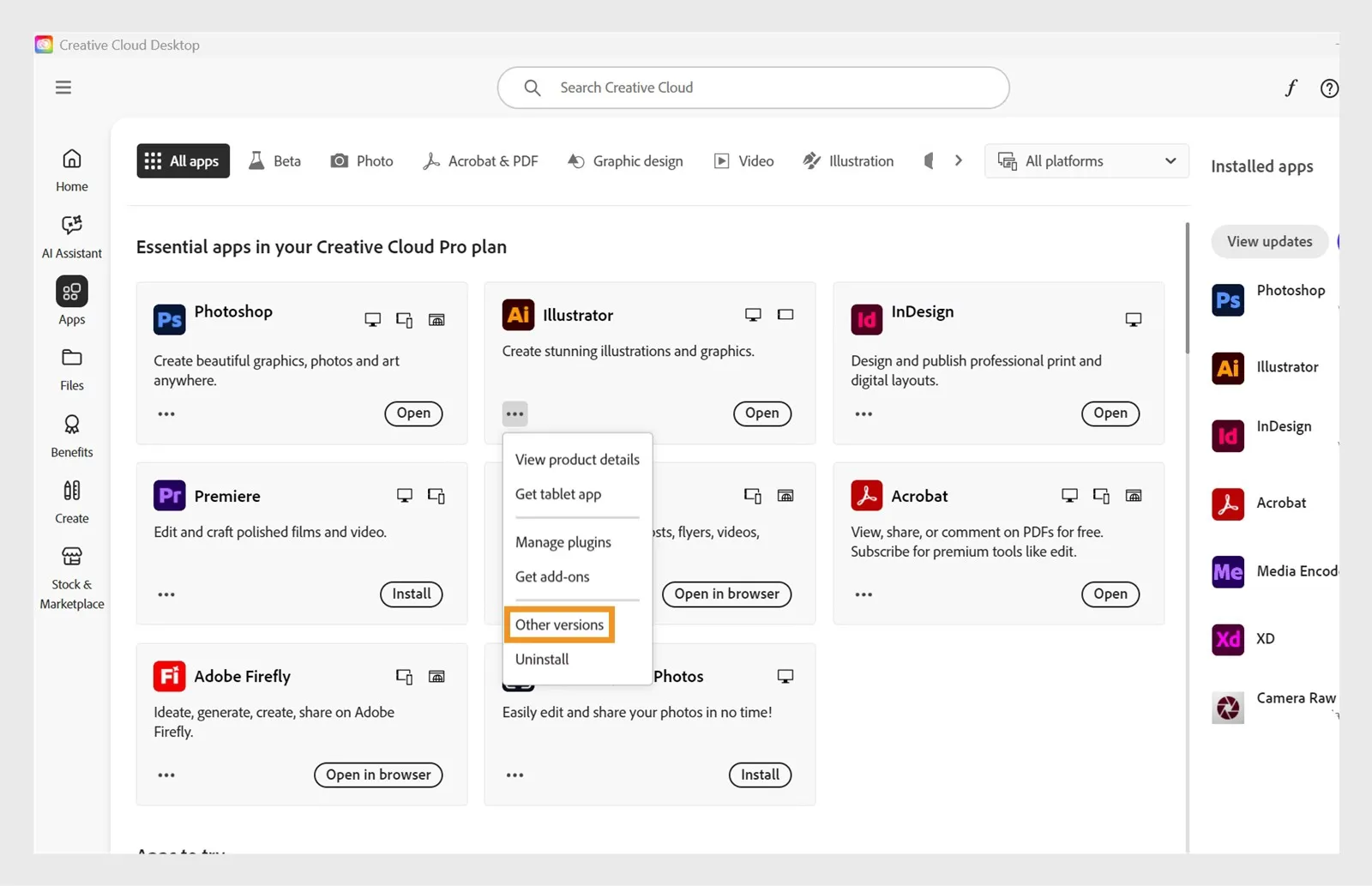The height and width of the screenshot is (886, 1372).
Task: Open Files in the sidebar
Action: click(x=72, y=370)
